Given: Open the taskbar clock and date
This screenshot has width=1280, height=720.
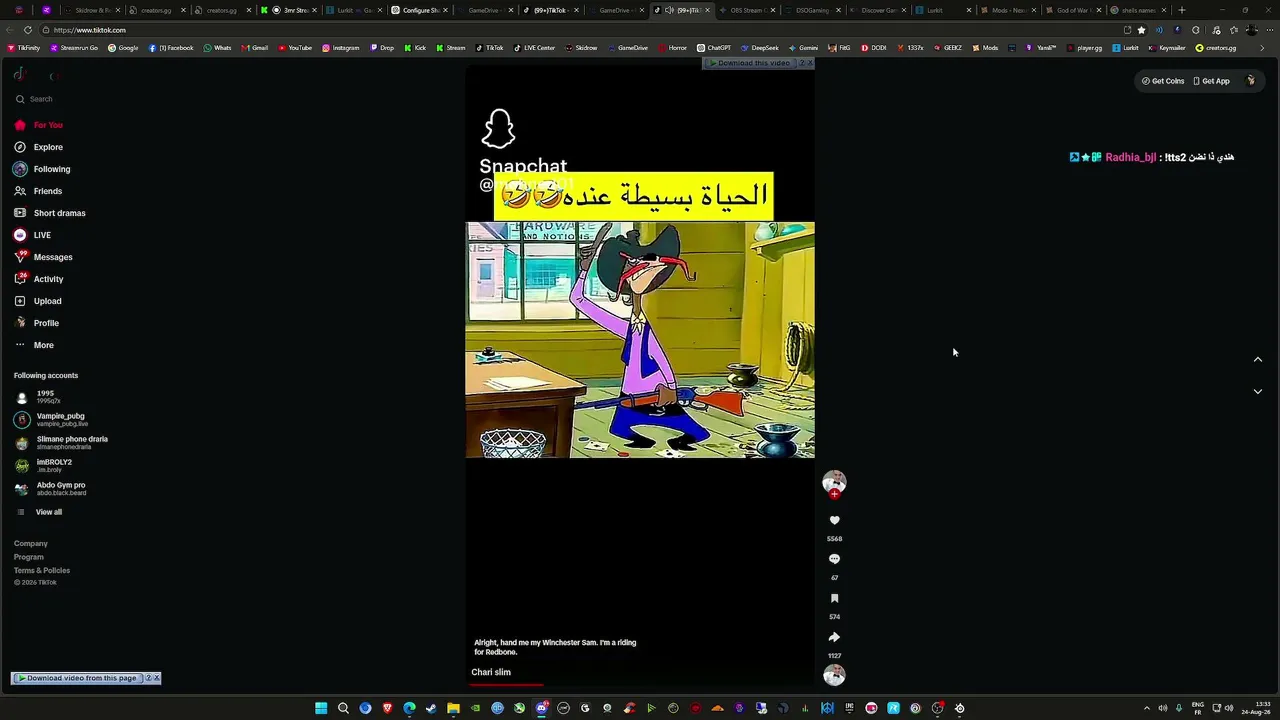Looking at the screenshot, I should (1256, 708).
